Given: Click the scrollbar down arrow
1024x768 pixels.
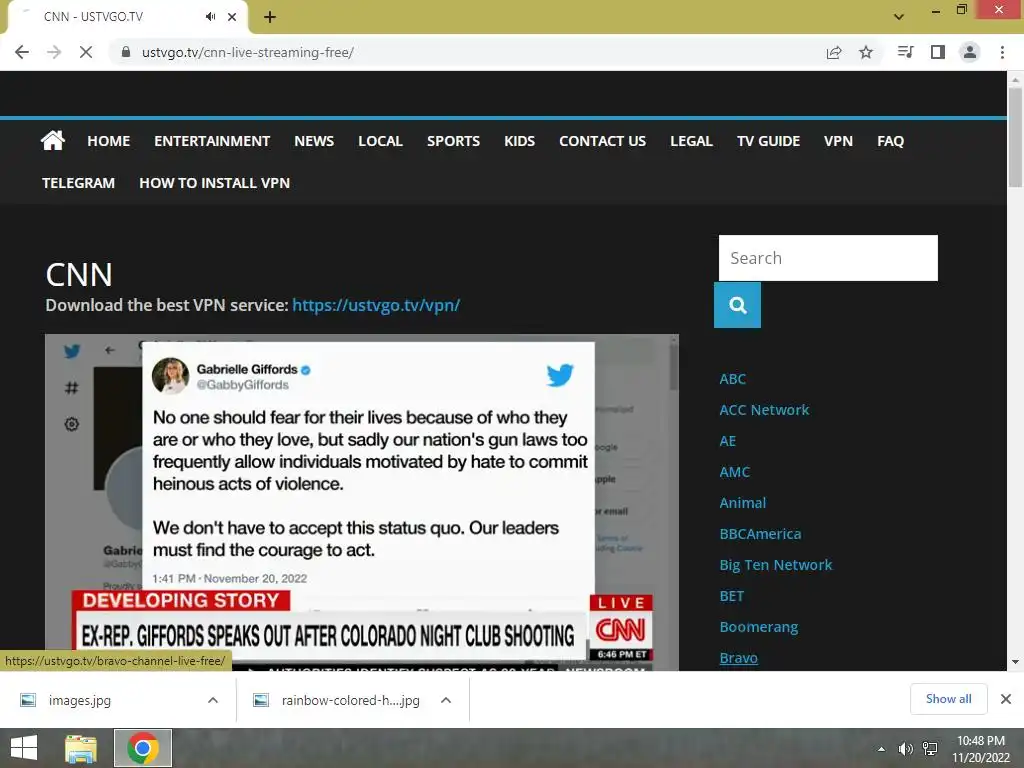Looking at the screenshot, I should click(x=1015, y=662).
